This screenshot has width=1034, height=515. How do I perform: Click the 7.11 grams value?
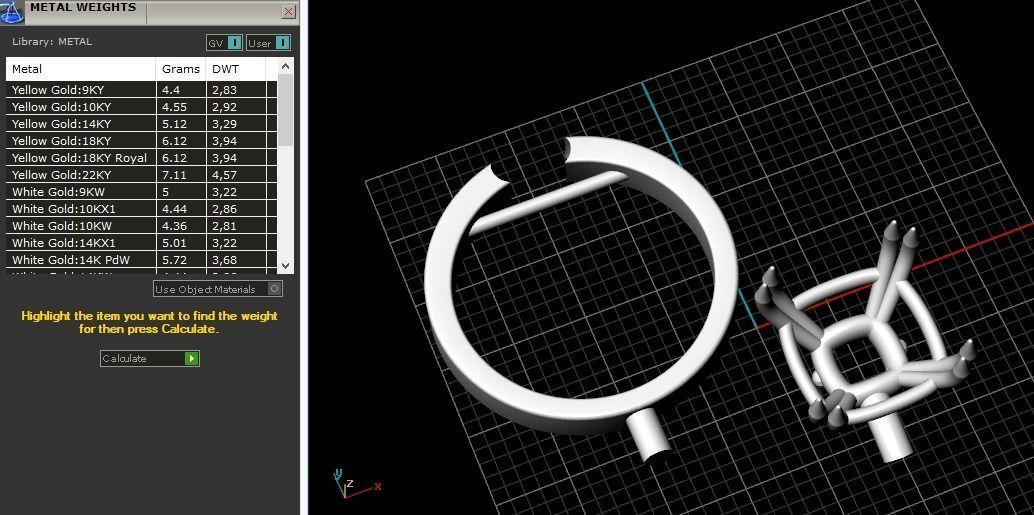(x=173, y=175)
